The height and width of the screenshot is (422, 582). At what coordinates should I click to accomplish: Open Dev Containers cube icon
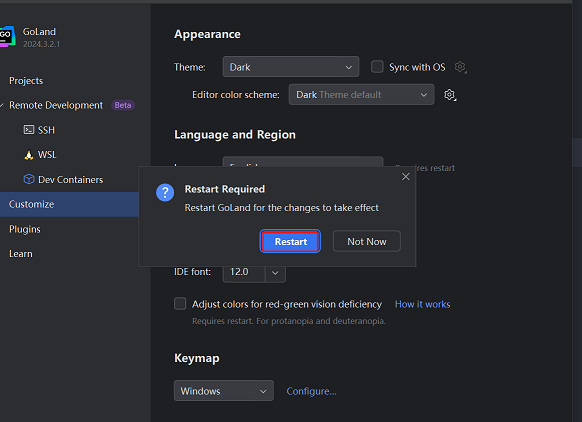29,179
